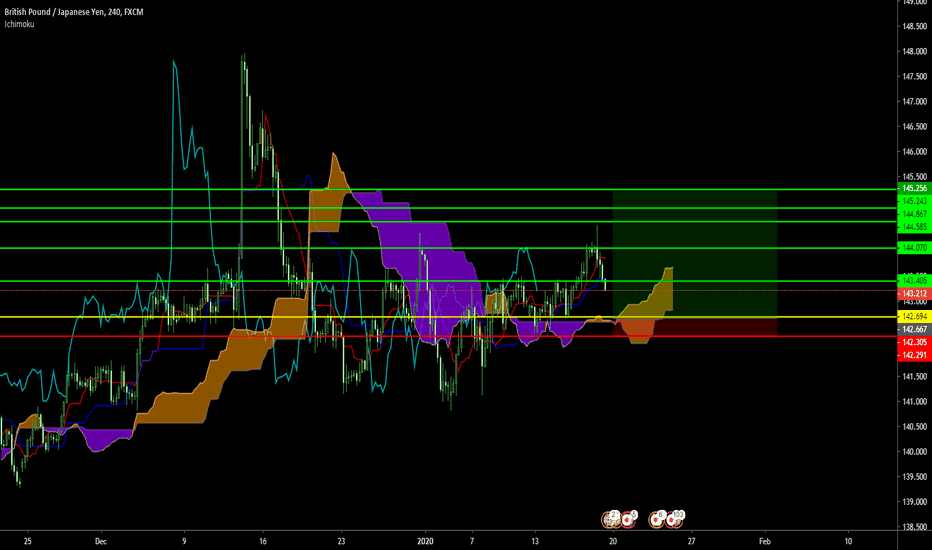
Task: Select the red 142.305 price label
Action: click(913, 341)
